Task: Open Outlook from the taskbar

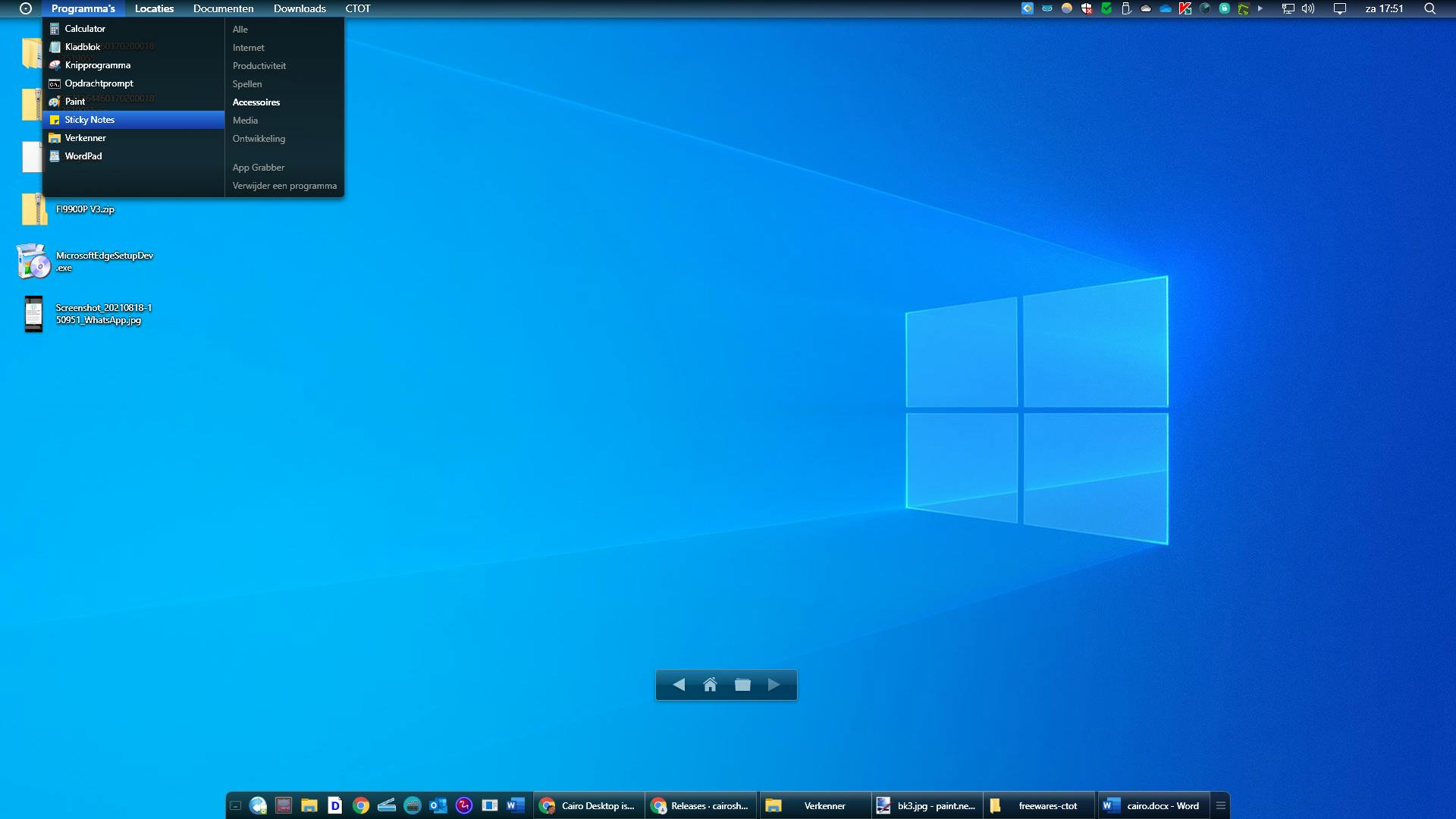Action: 438,805
